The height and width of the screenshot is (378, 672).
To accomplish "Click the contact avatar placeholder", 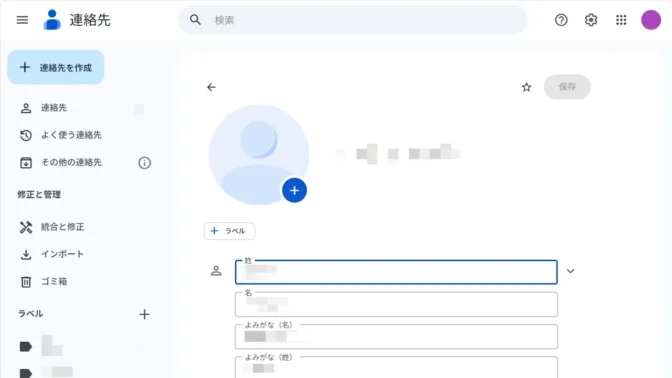I will [258, 154].
